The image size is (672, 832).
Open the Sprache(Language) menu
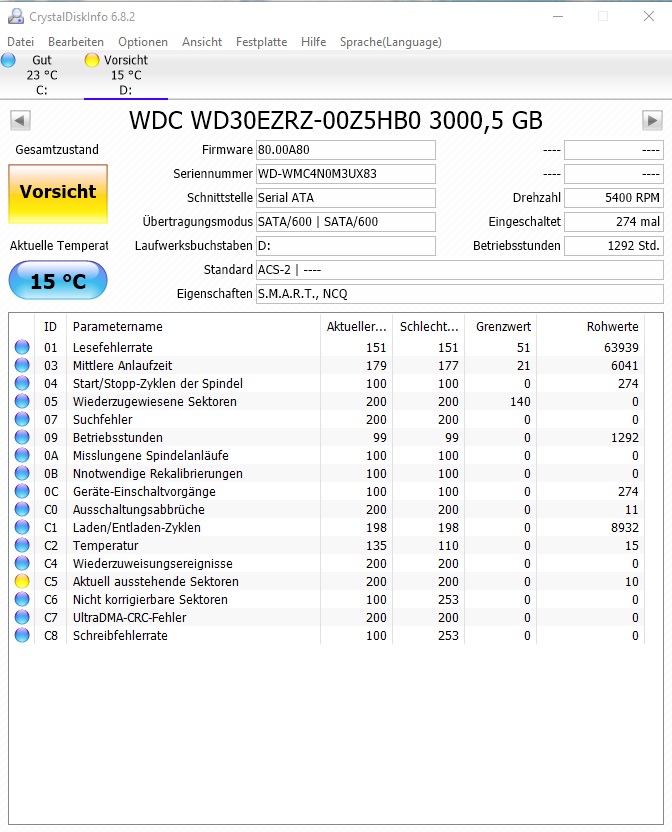tap(391, 42)
